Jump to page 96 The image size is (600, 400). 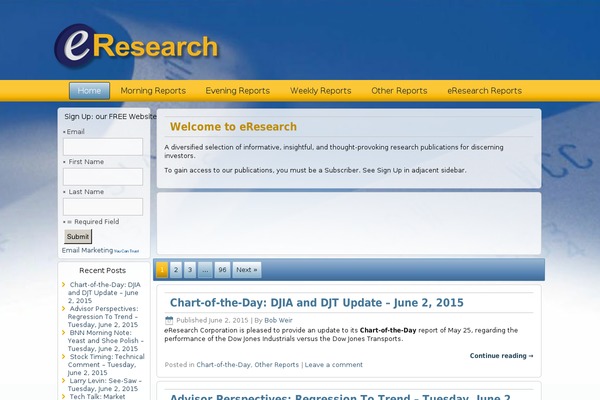pos(222,270)
